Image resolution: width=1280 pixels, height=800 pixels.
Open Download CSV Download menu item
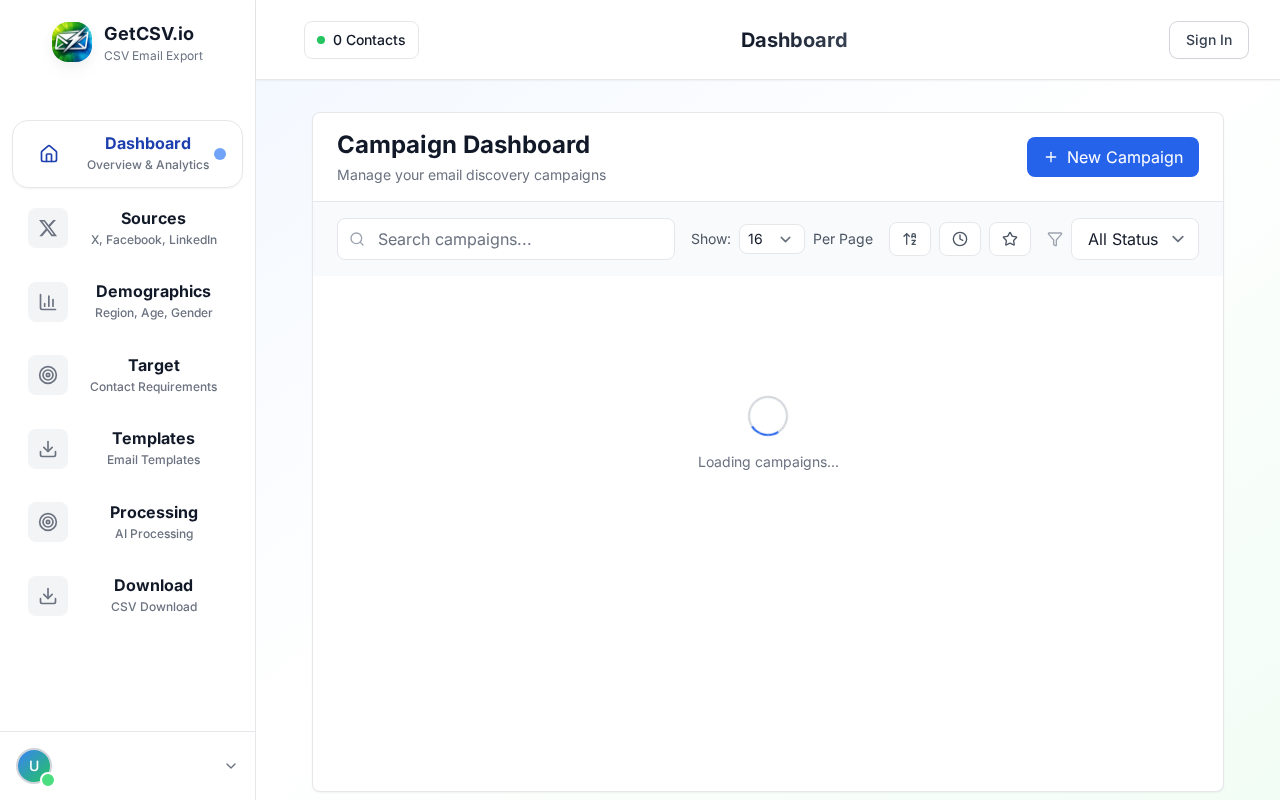click(128, 596)
